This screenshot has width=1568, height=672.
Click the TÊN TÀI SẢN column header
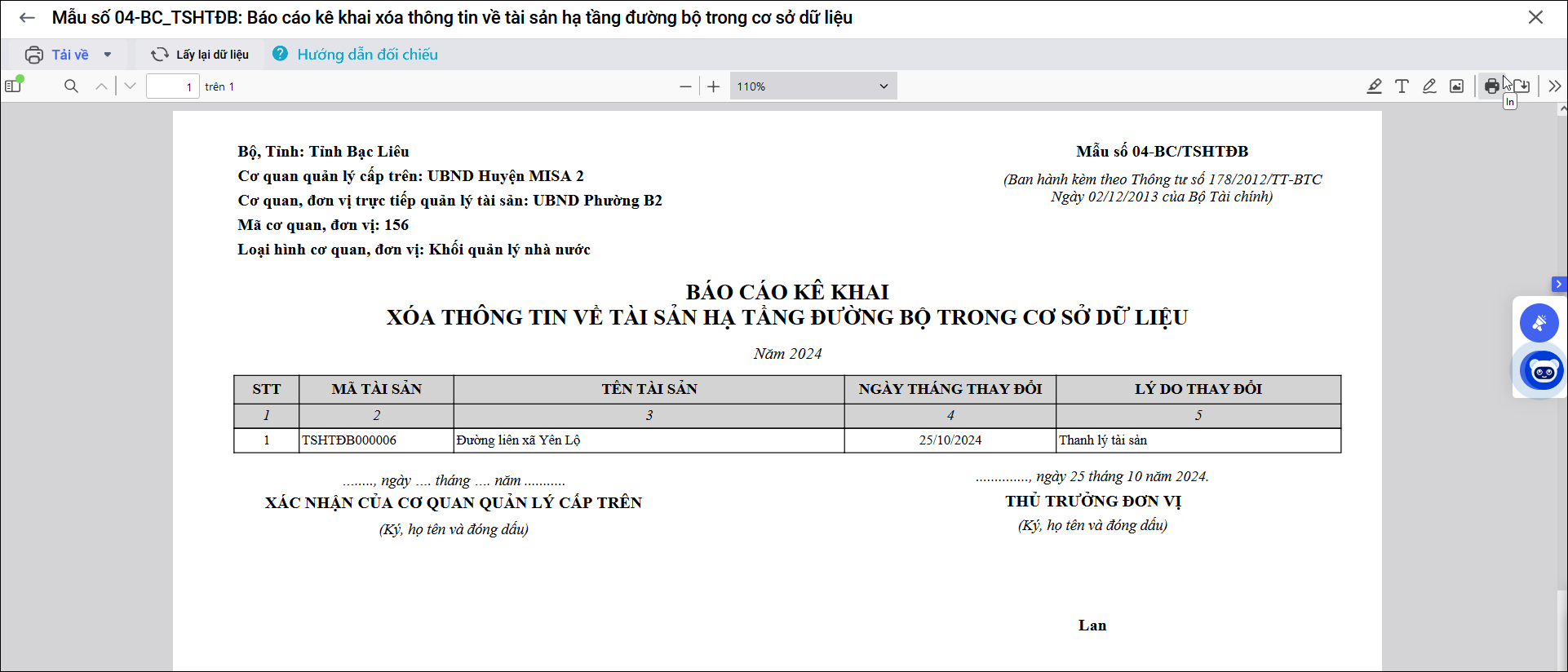click(x=649, y=389)
